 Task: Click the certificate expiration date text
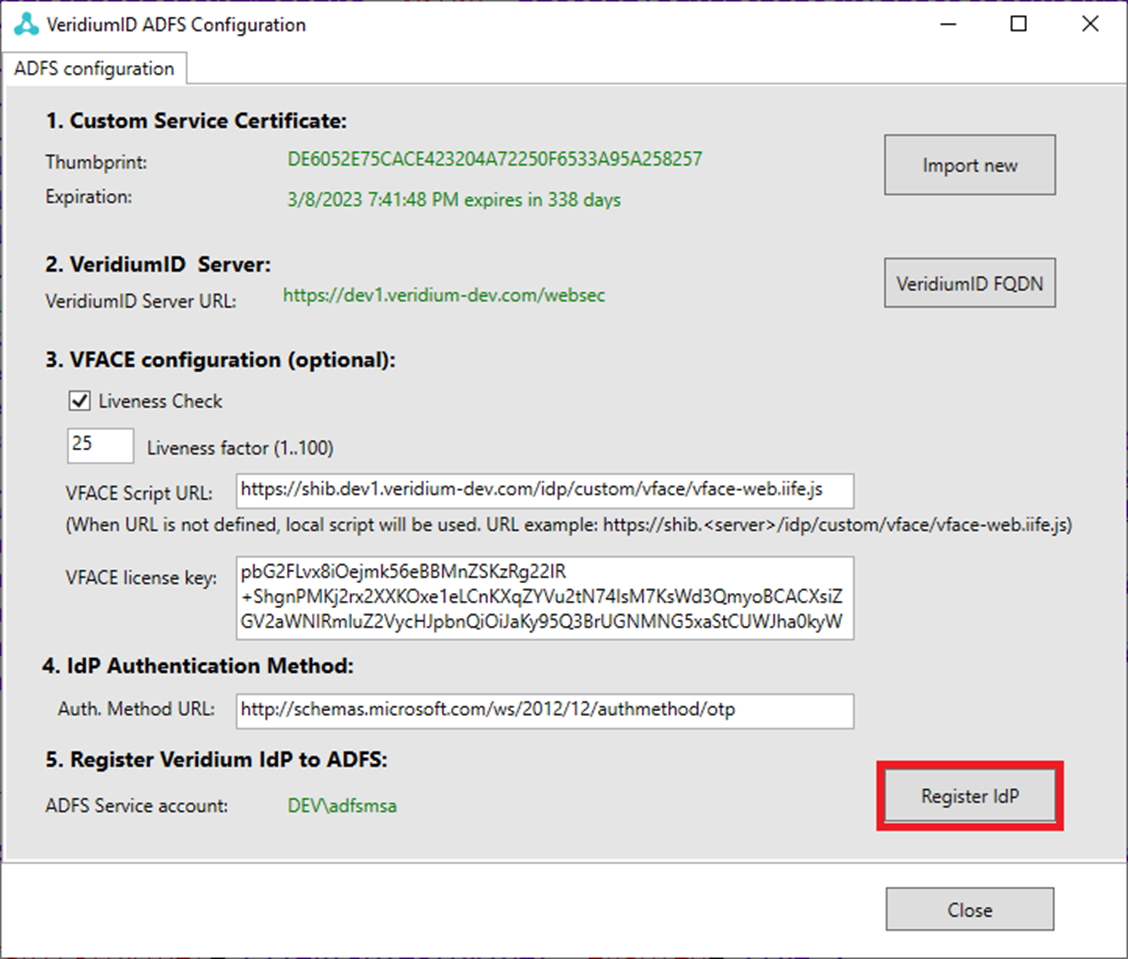454,200
